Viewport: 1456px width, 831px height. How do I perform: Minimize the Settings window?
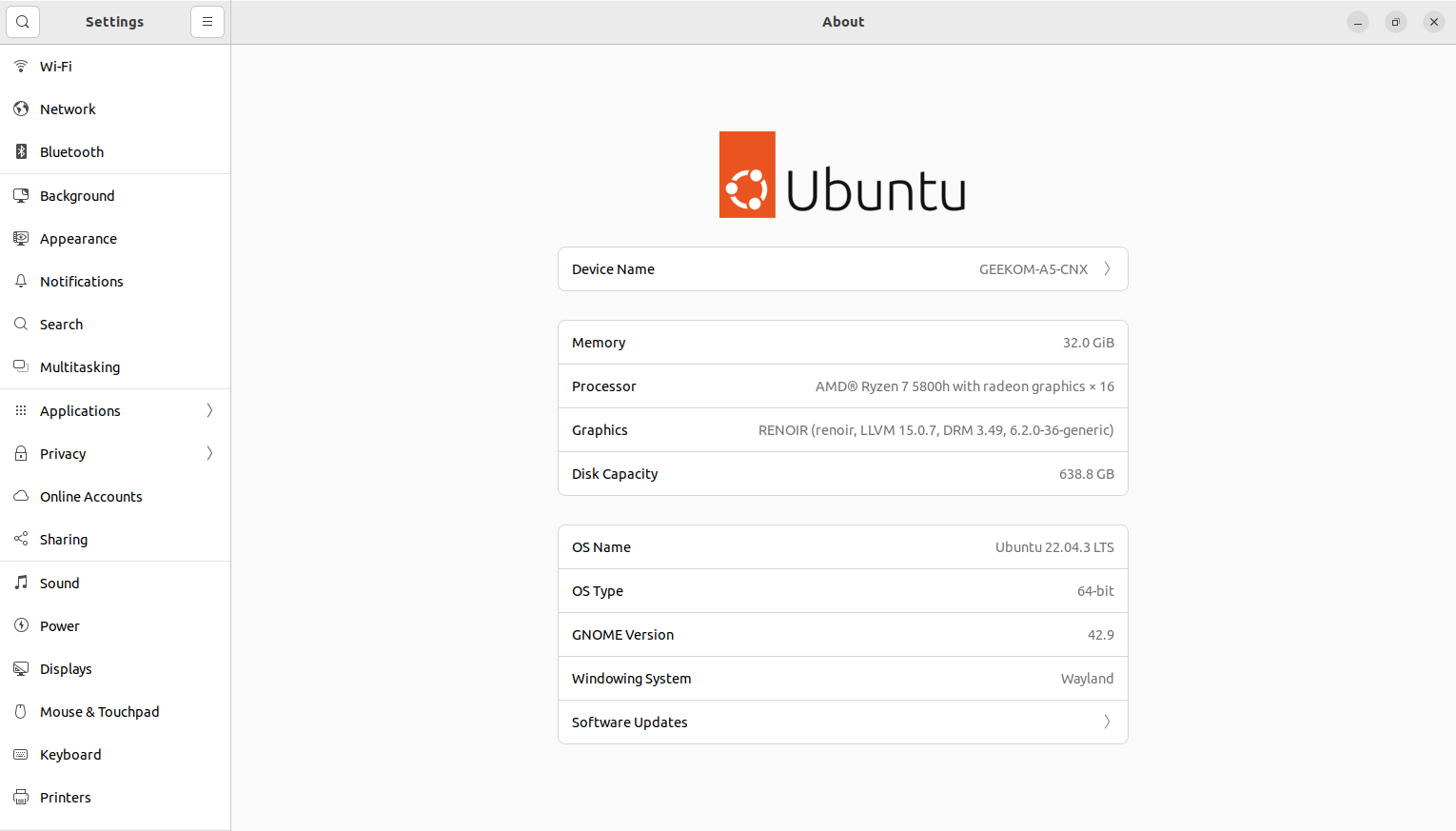click(x=1358, y=22)
